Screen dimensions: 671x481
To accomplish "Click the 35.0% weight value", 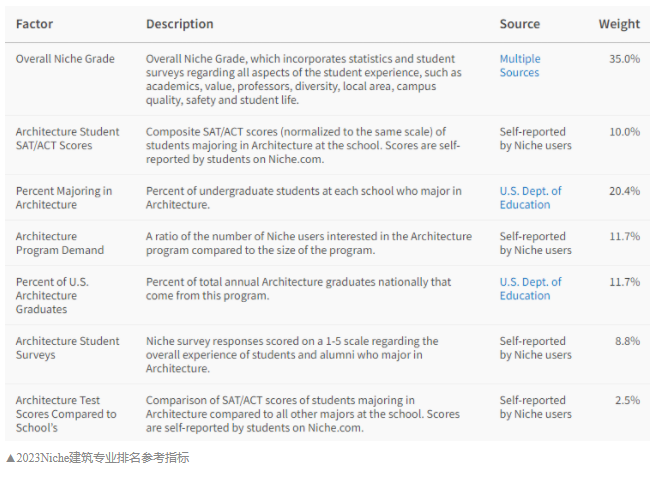I will [x=625, y=59].
